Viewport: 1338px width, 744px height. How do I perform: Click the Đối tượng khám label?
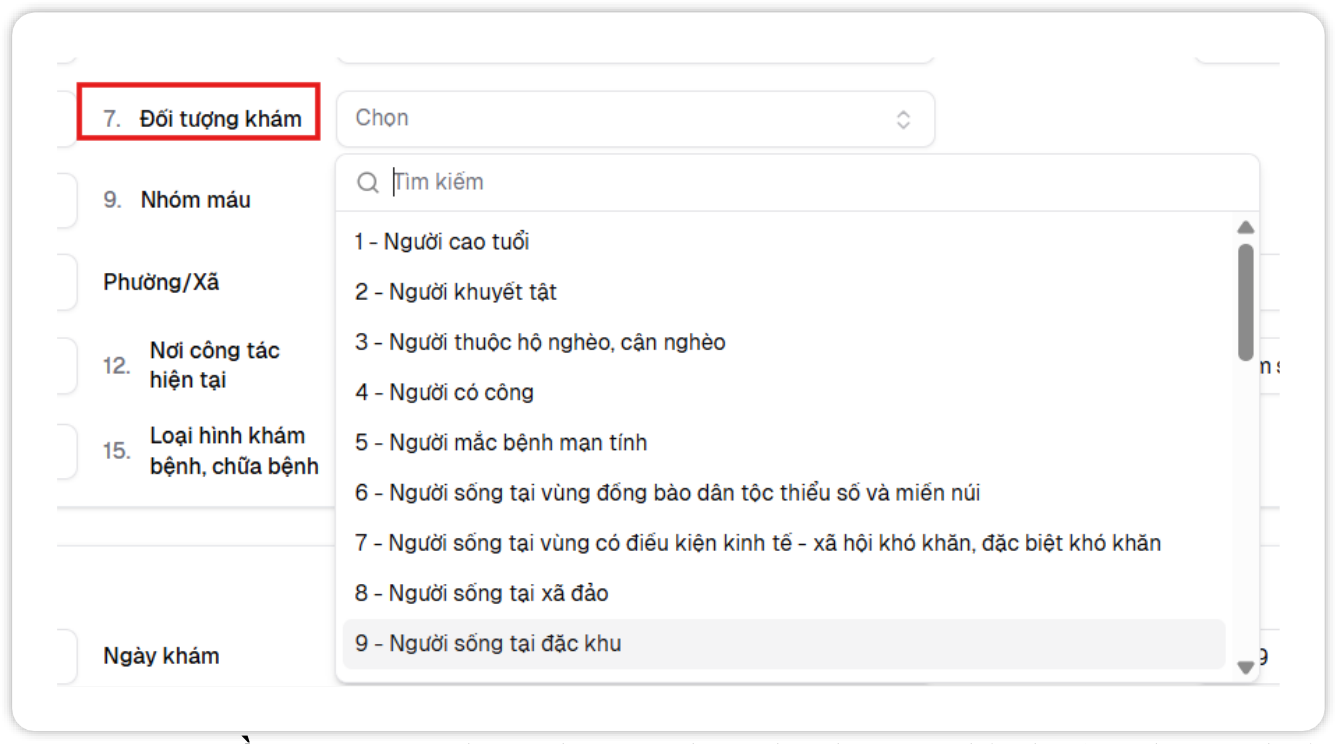click(x=220, y=119)
